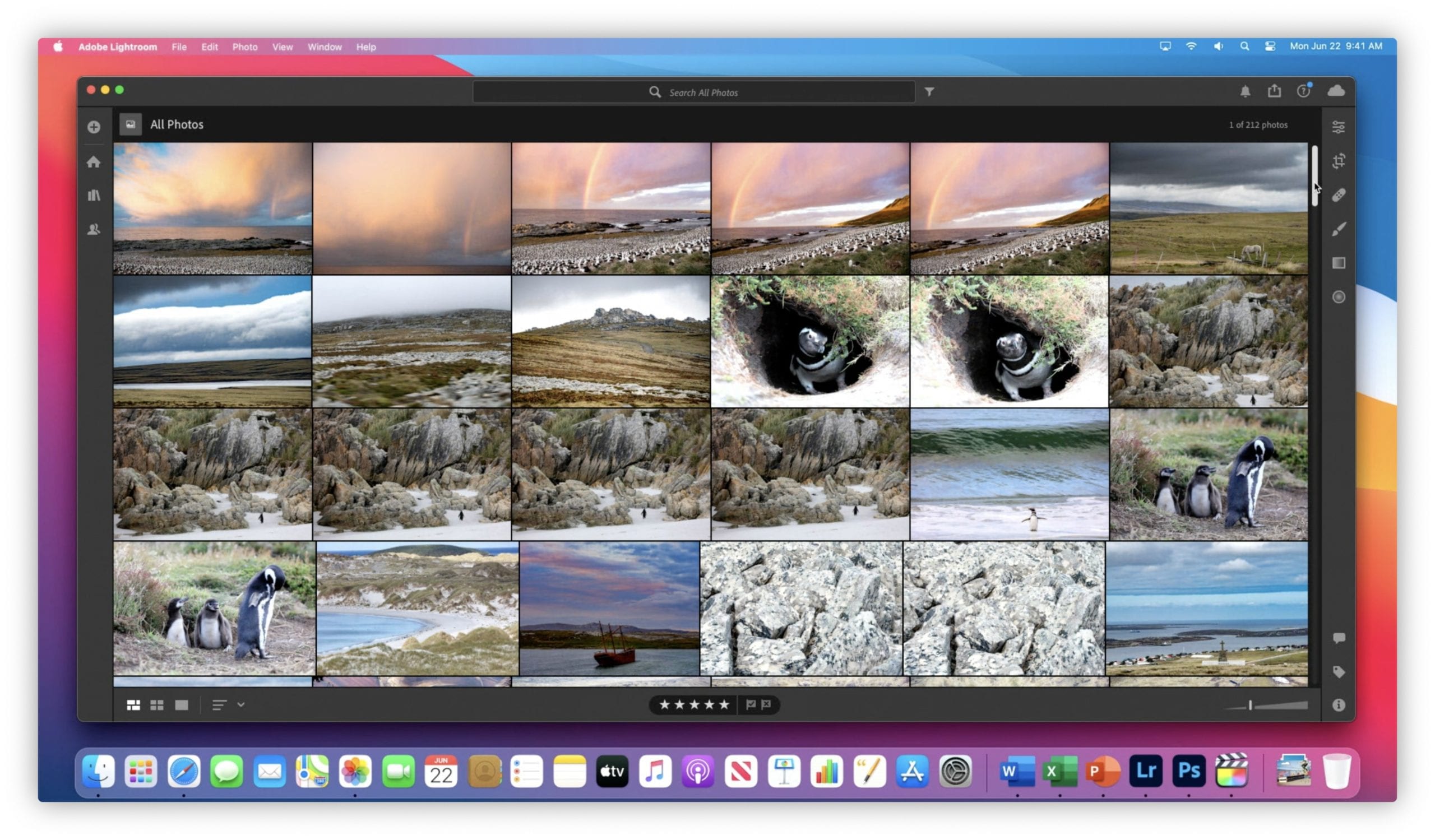Open the Photo menu

[x=245, y=47]
